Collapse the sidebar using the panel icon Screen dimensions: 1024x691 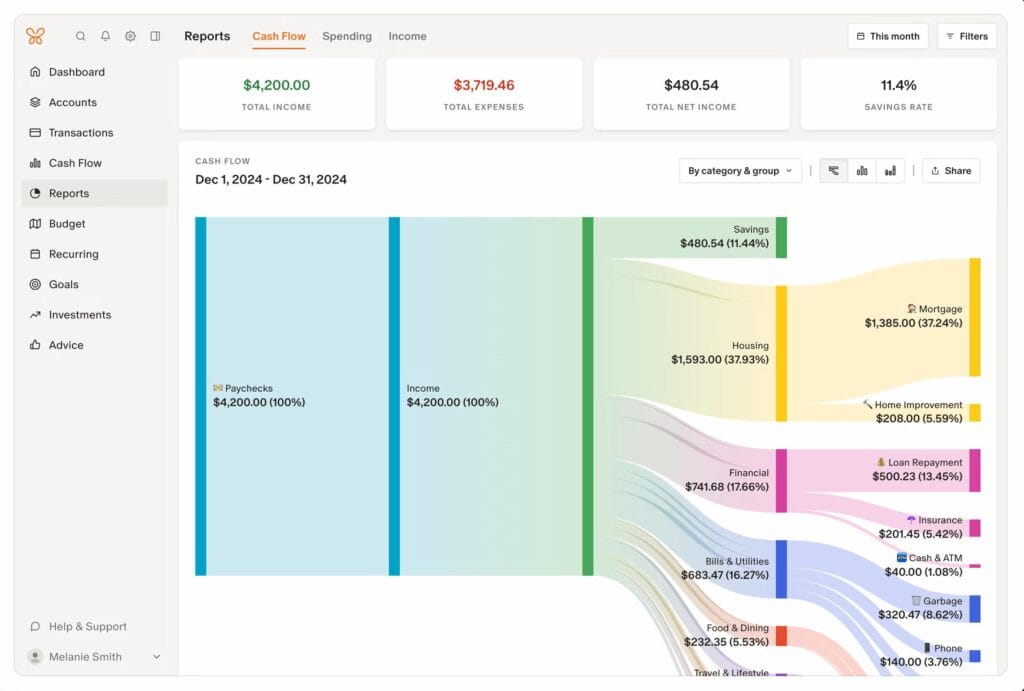pos(155,35)
